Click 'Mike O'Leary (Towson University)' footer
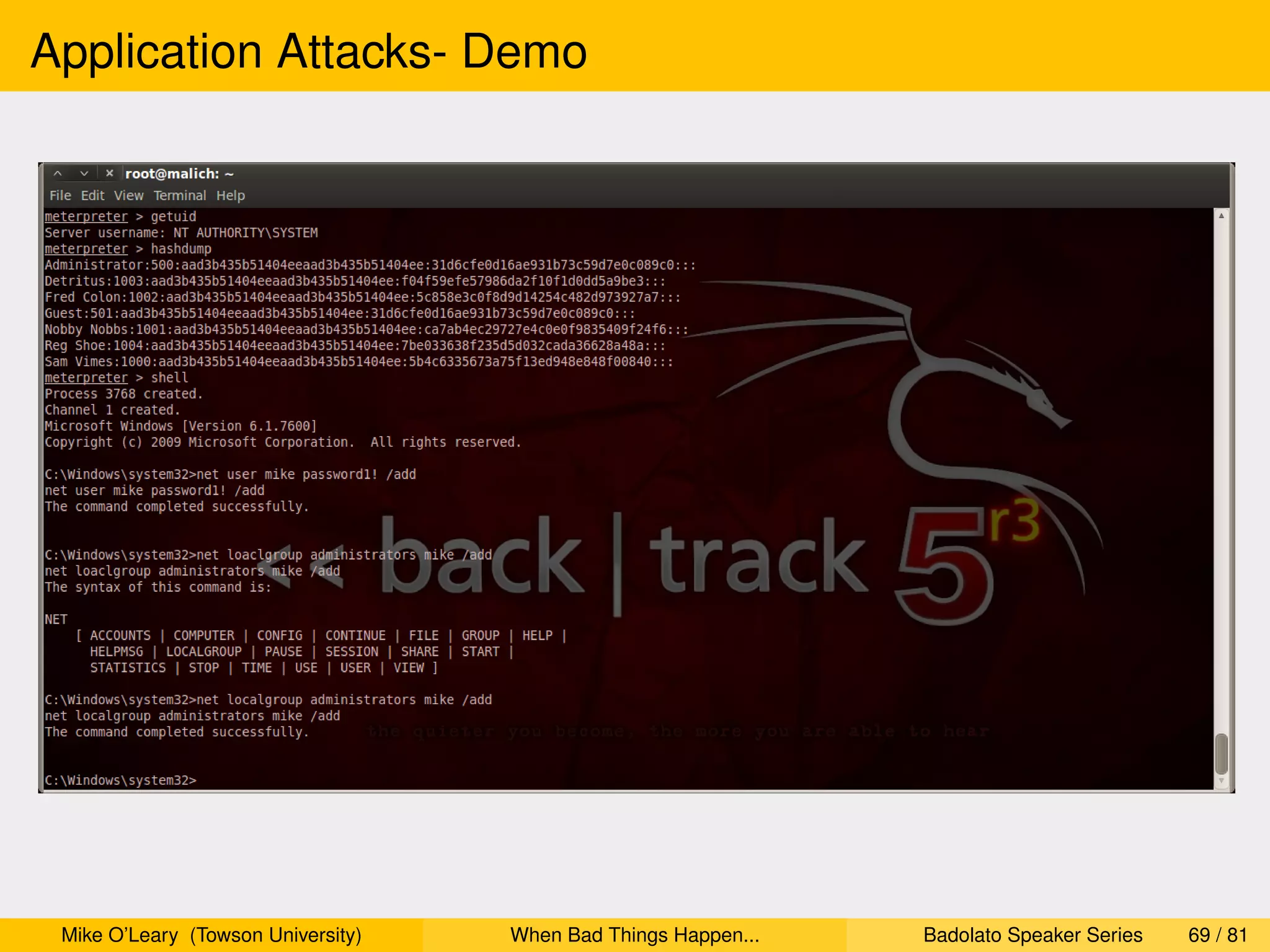The width and height of the screenshot is (1270, 952). [x=211, y=935]
